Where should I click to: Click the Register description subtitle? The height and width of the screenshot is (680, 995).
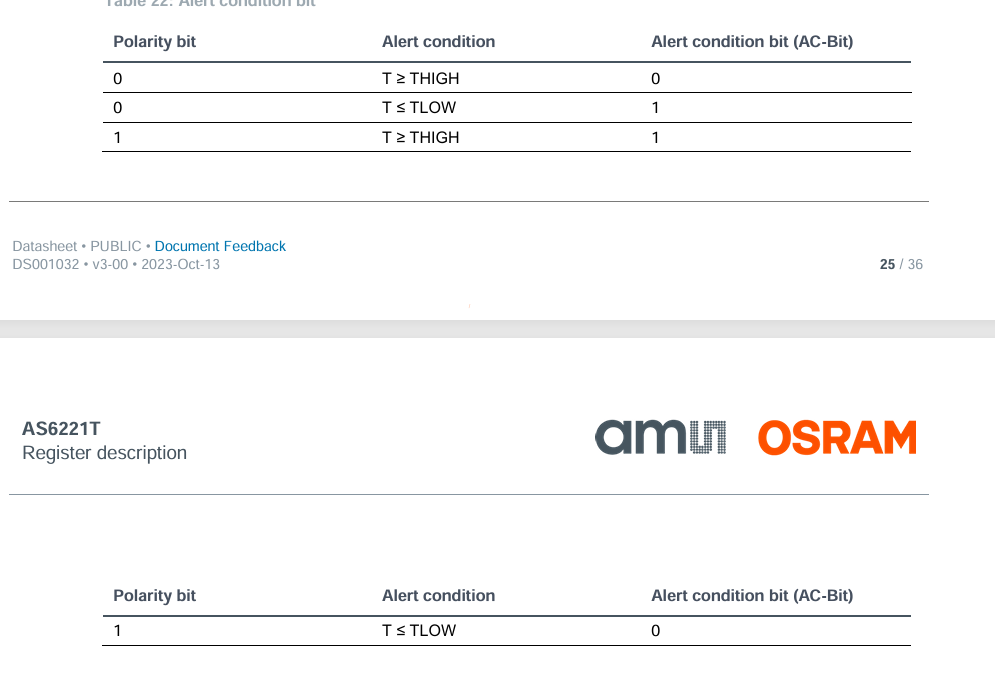pyautogui.click(x=104, y=453)
